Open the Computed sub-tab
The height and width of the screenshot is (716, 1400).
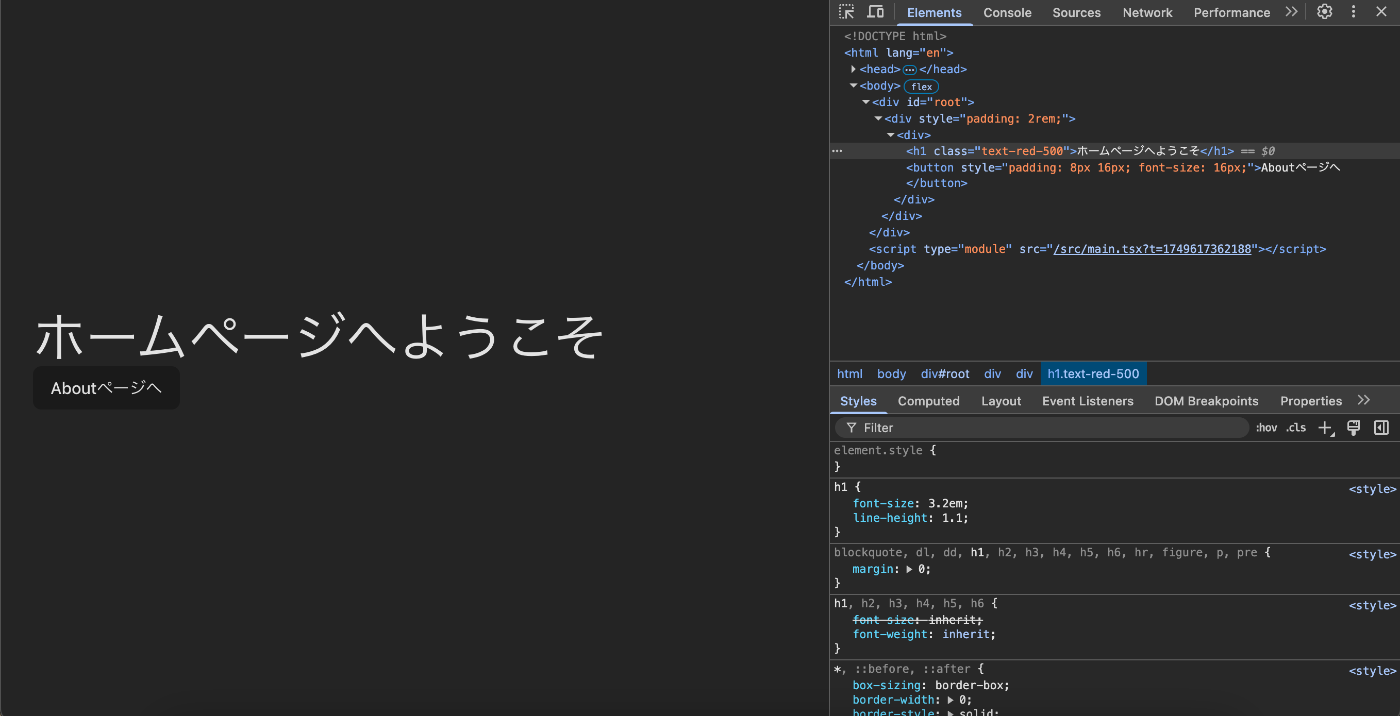pyautogui.click(x=928, y=401)
